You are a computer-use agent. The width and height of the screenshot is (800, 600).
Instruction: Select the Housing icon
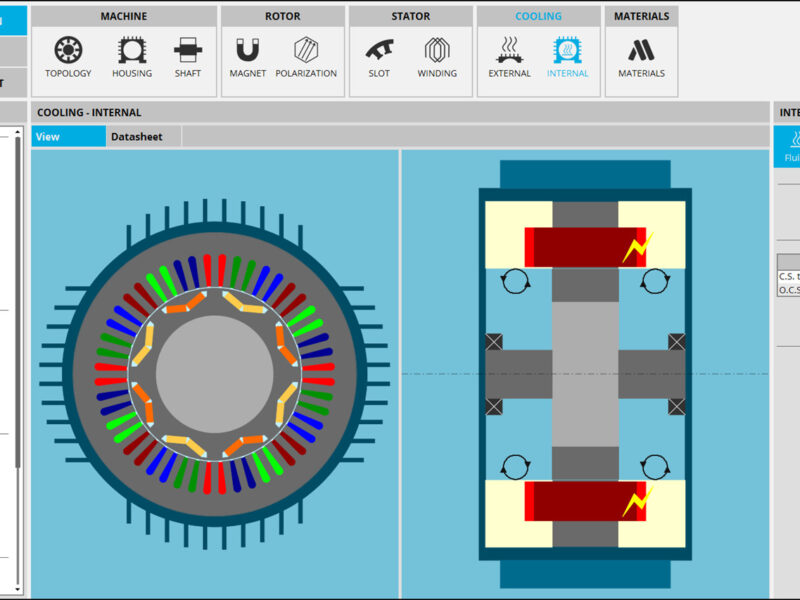[x=132, y=57]
